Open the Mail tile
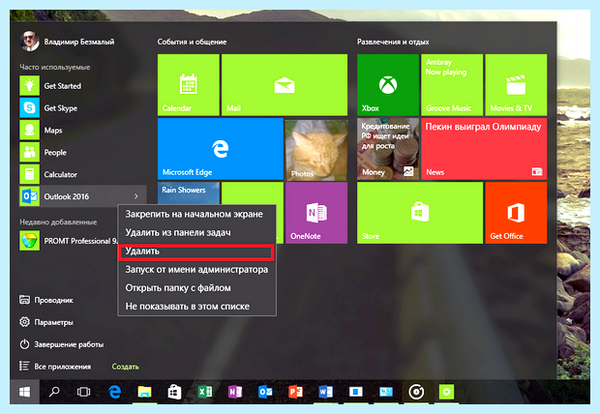 pyautogui.click(x=284, y=85)
